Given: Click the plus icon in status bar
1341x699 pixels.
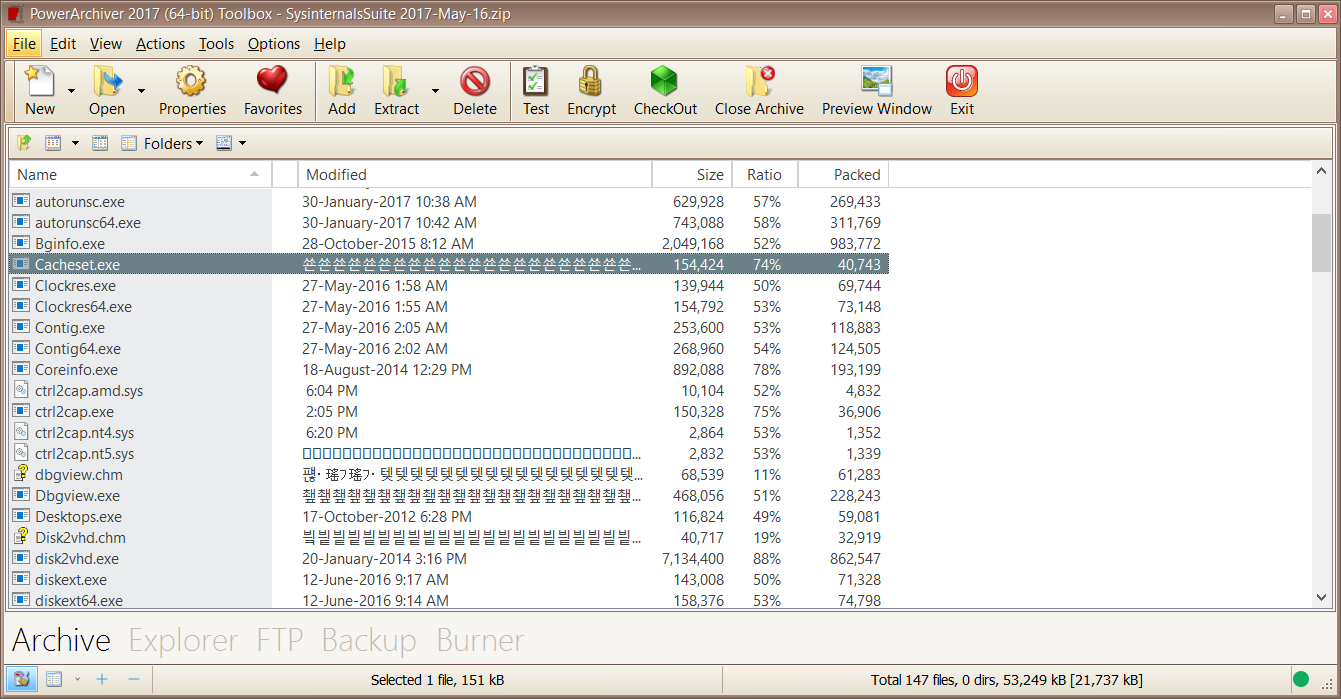Looking at the screenshot, I should (x=102, y=679).
